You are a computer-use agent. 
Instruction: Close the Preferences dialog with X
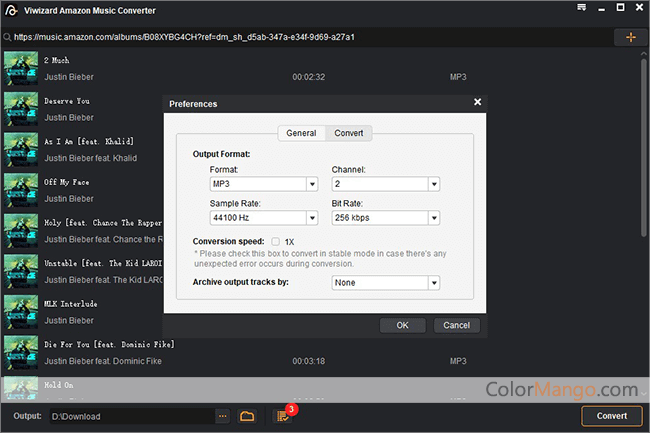coord(477,102)
